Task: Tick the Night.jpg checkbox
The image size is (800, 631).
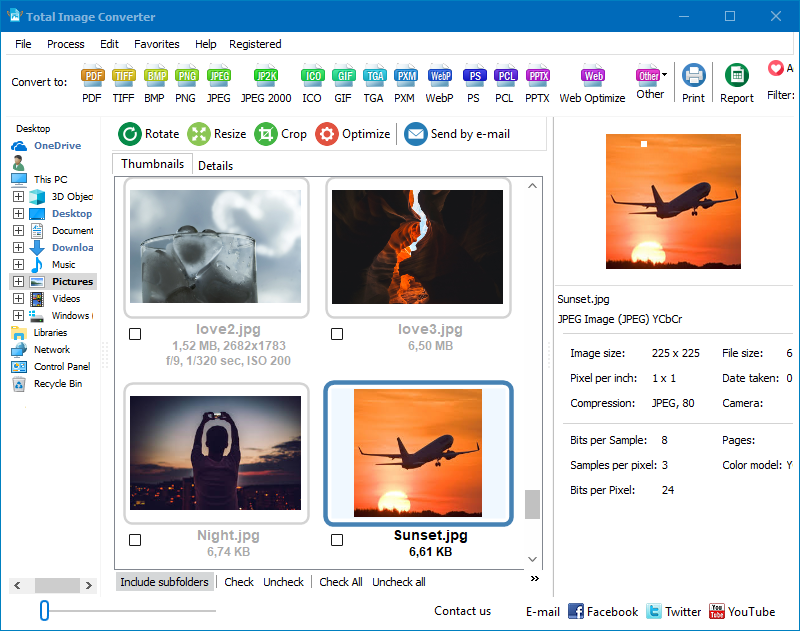Action: click(x=135, y=540)
